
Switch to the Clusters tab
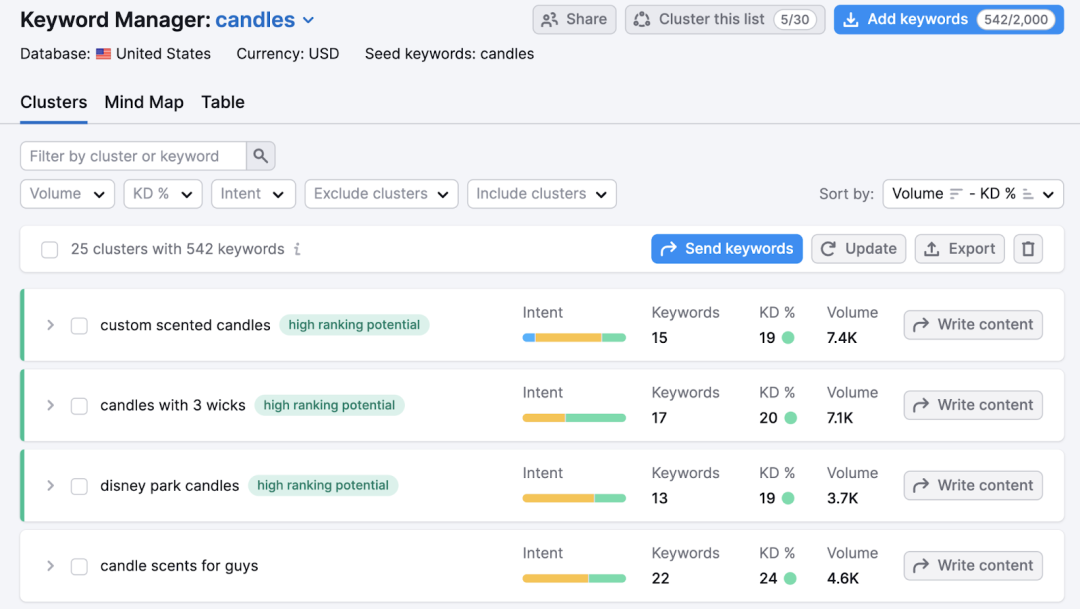click(54, 102)
